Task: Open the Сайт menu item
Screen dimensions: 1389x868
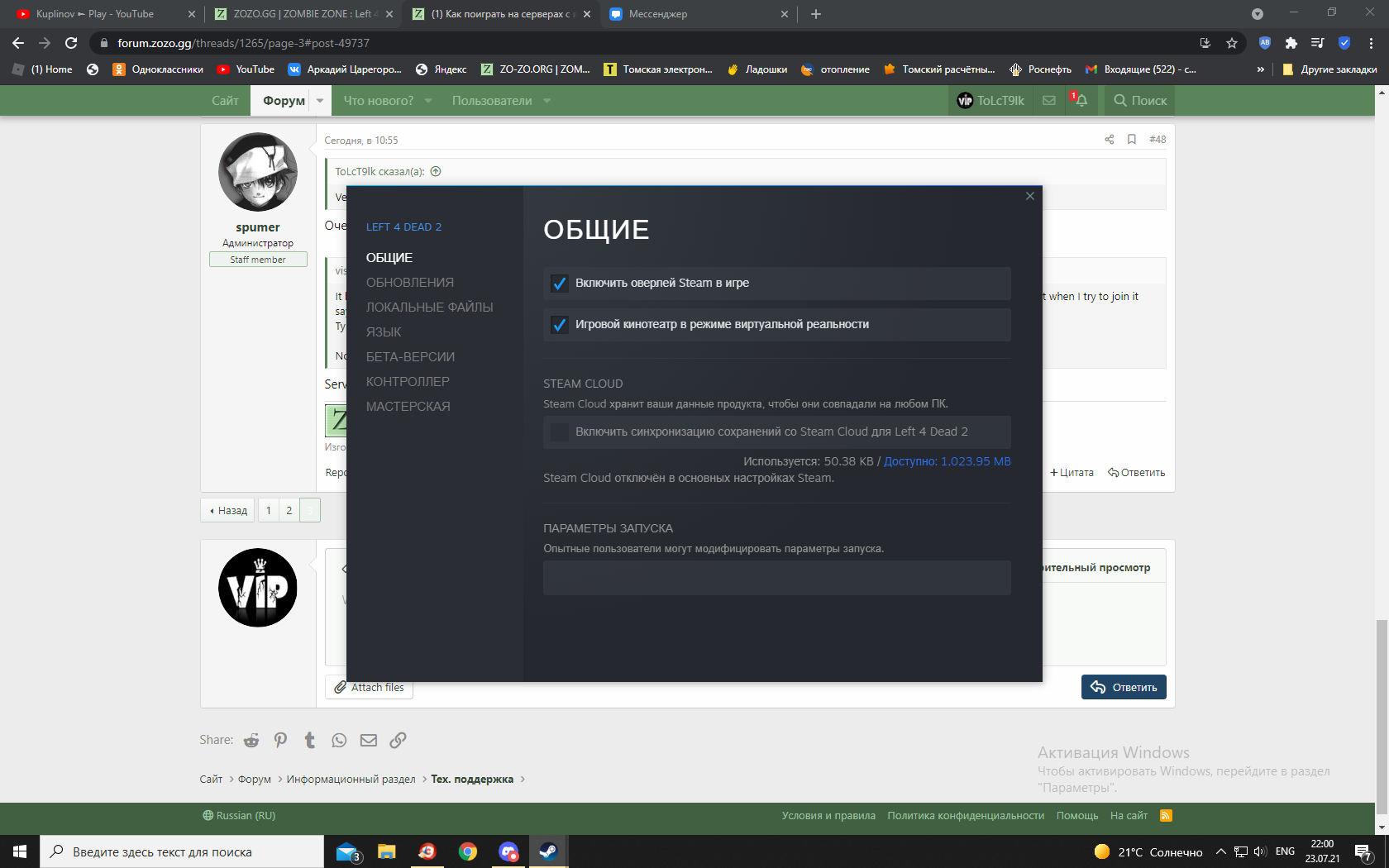Action: [x=225, y=101]
